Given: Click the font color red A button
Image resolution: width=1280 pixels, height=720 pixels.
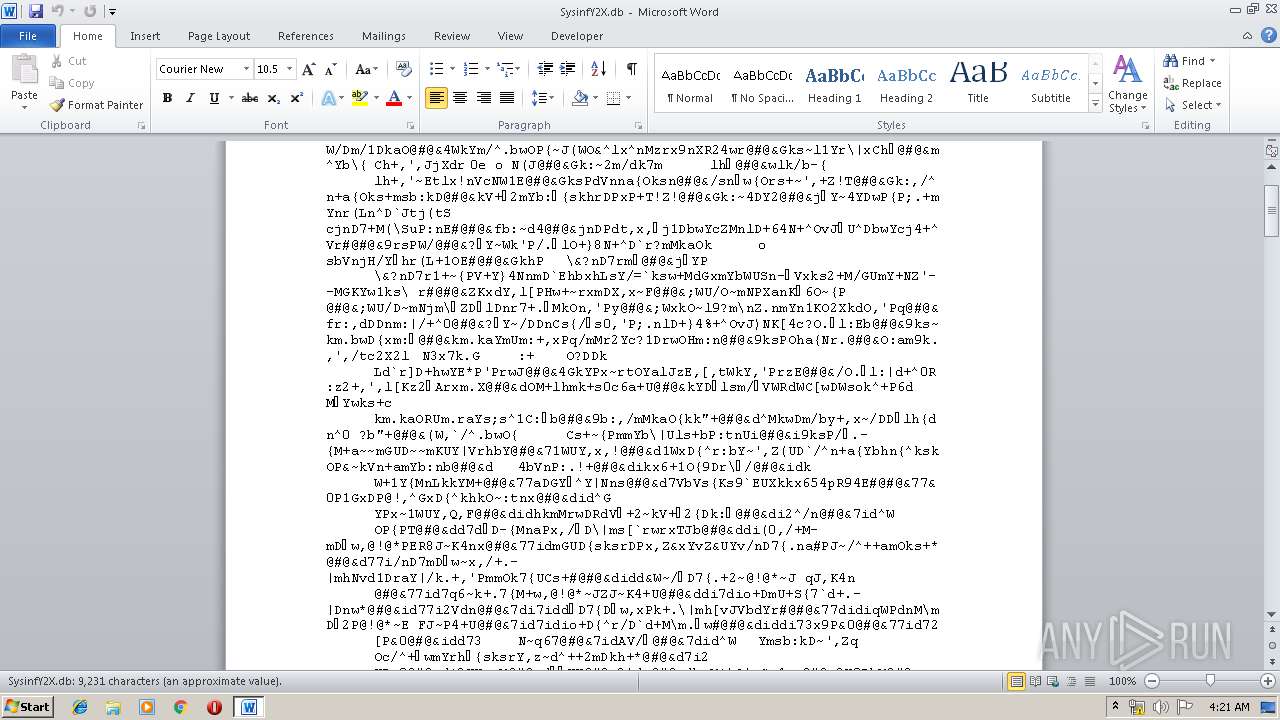Looking at the screenshot, I should [393, 98].
